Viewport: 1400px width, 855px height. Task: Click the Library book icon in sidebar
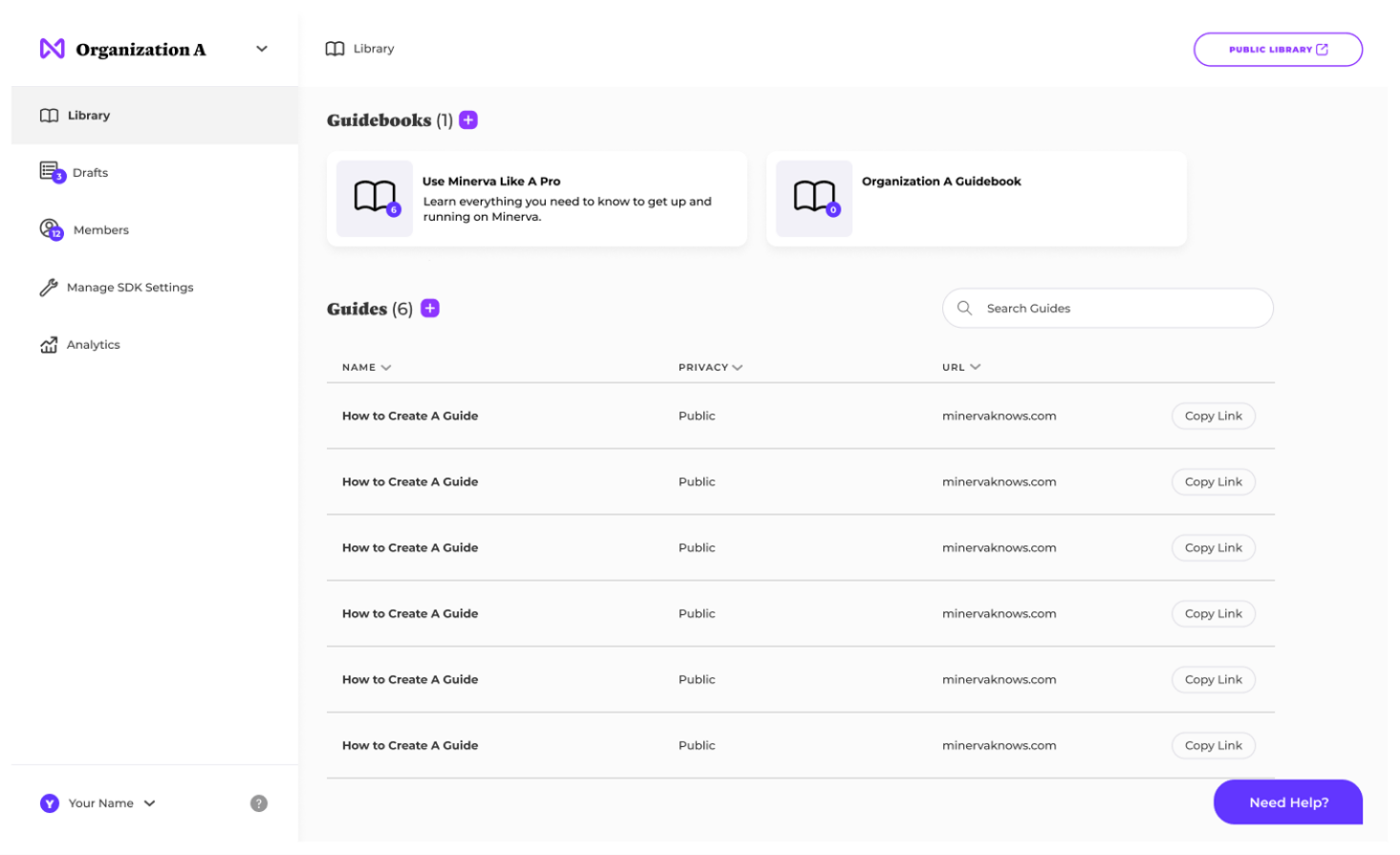point(49,116)
